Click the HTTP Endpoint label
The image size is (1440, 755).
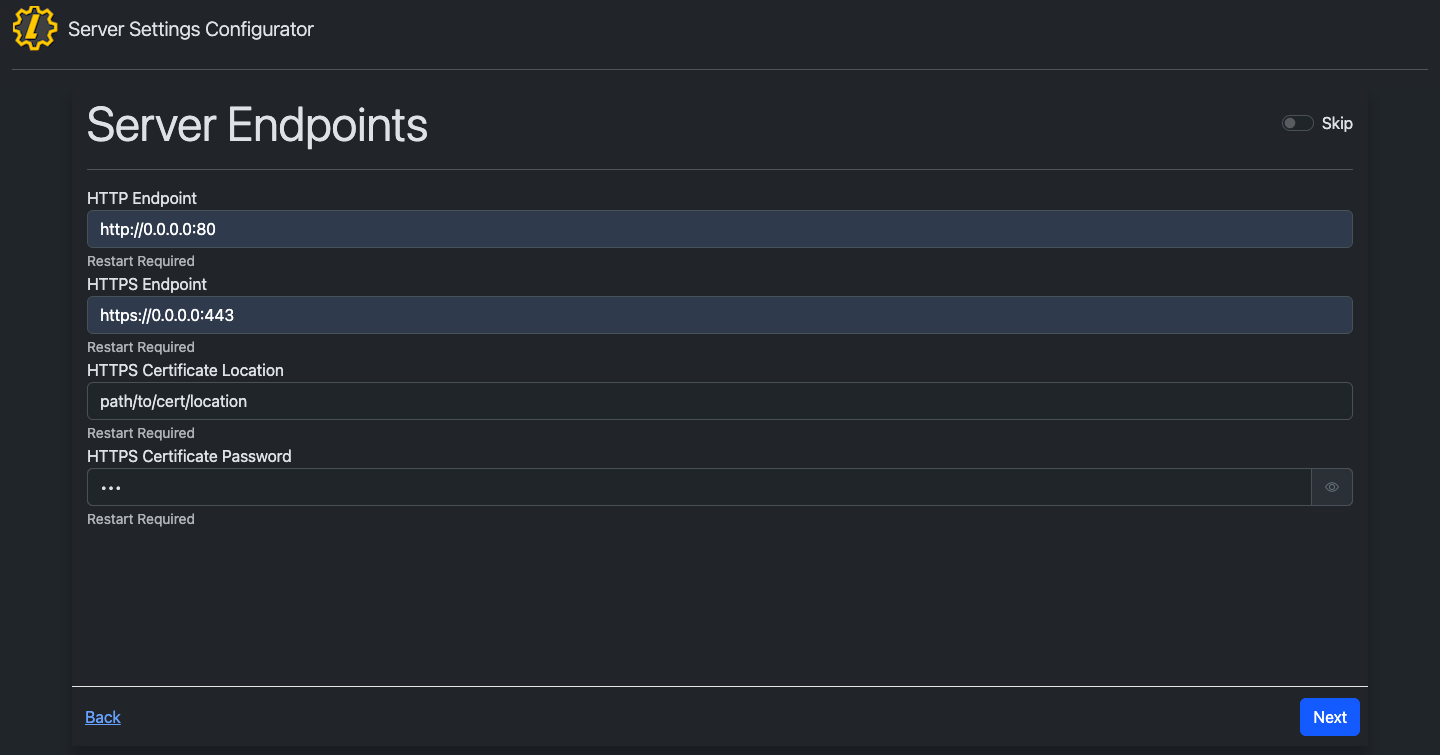point(142,198)
